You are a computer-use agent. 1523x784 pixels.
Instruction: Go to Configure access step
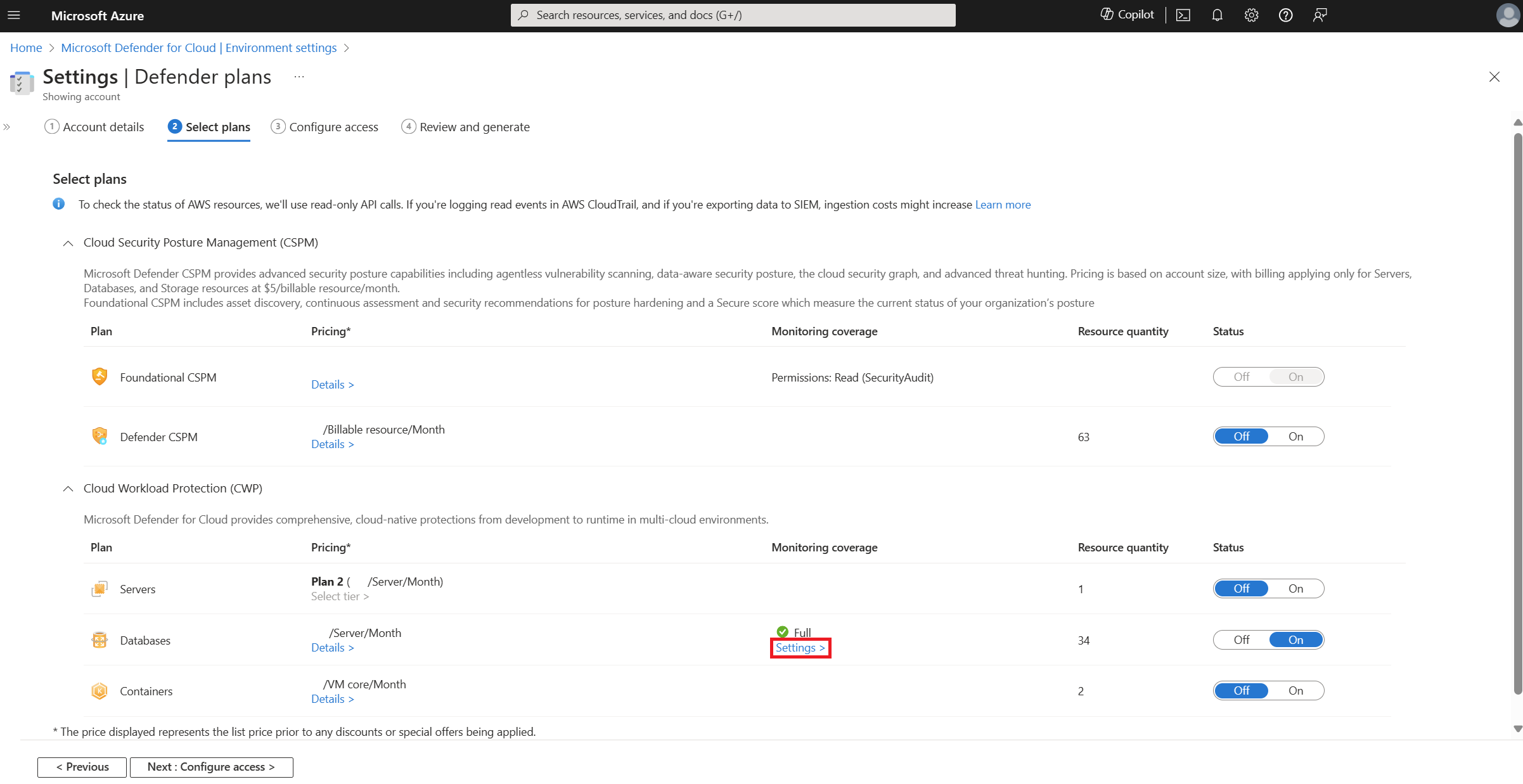(325, 127)
